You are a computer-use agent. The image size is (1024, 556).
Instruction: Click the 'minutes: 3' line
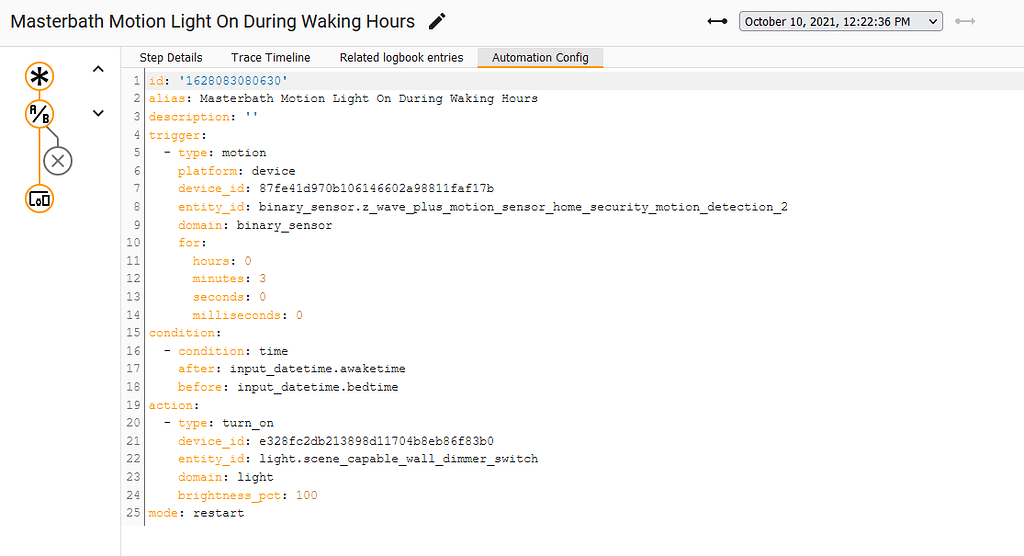[x=229, y=279]
